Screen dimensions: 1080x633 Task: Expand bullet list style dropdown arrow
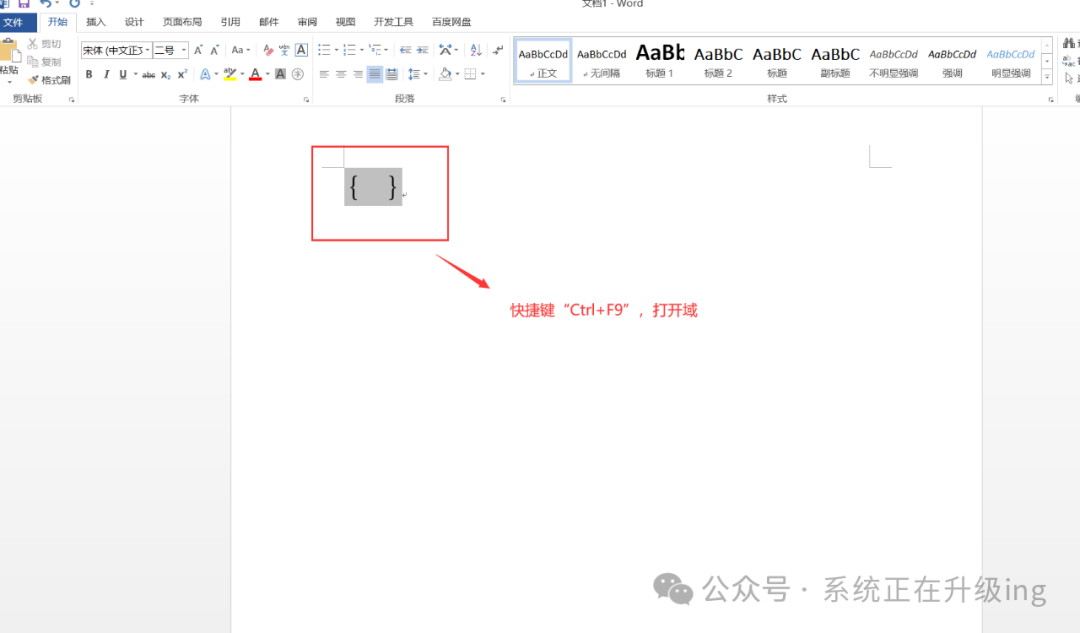coord(336,50)
